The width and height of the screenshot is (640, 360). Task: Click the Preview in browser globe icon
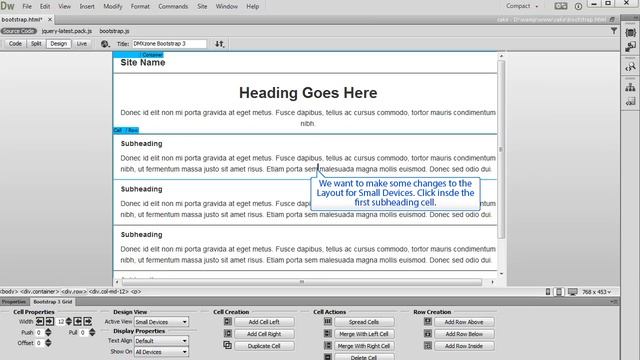tap(105, 44)
